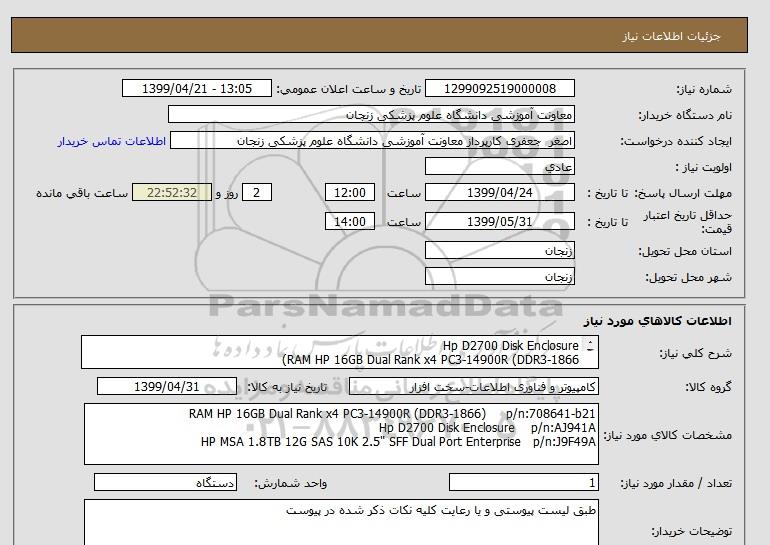Screen dimensions: 770x545
Task: Click the quantity field showing 1
Action: [524, 482]
